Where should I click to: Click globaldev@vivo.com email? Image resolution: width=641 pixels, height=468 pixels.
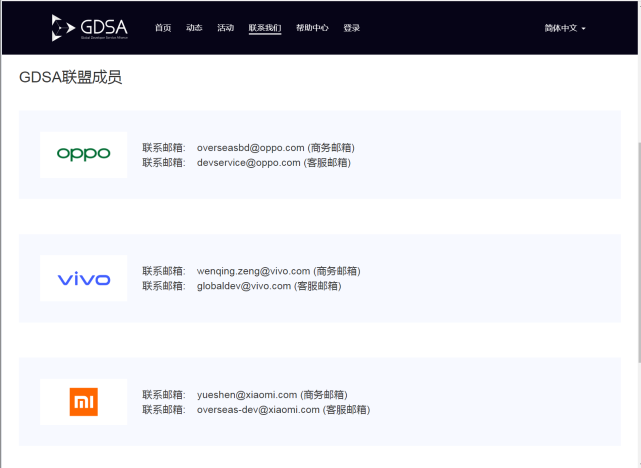click(244, 286)
